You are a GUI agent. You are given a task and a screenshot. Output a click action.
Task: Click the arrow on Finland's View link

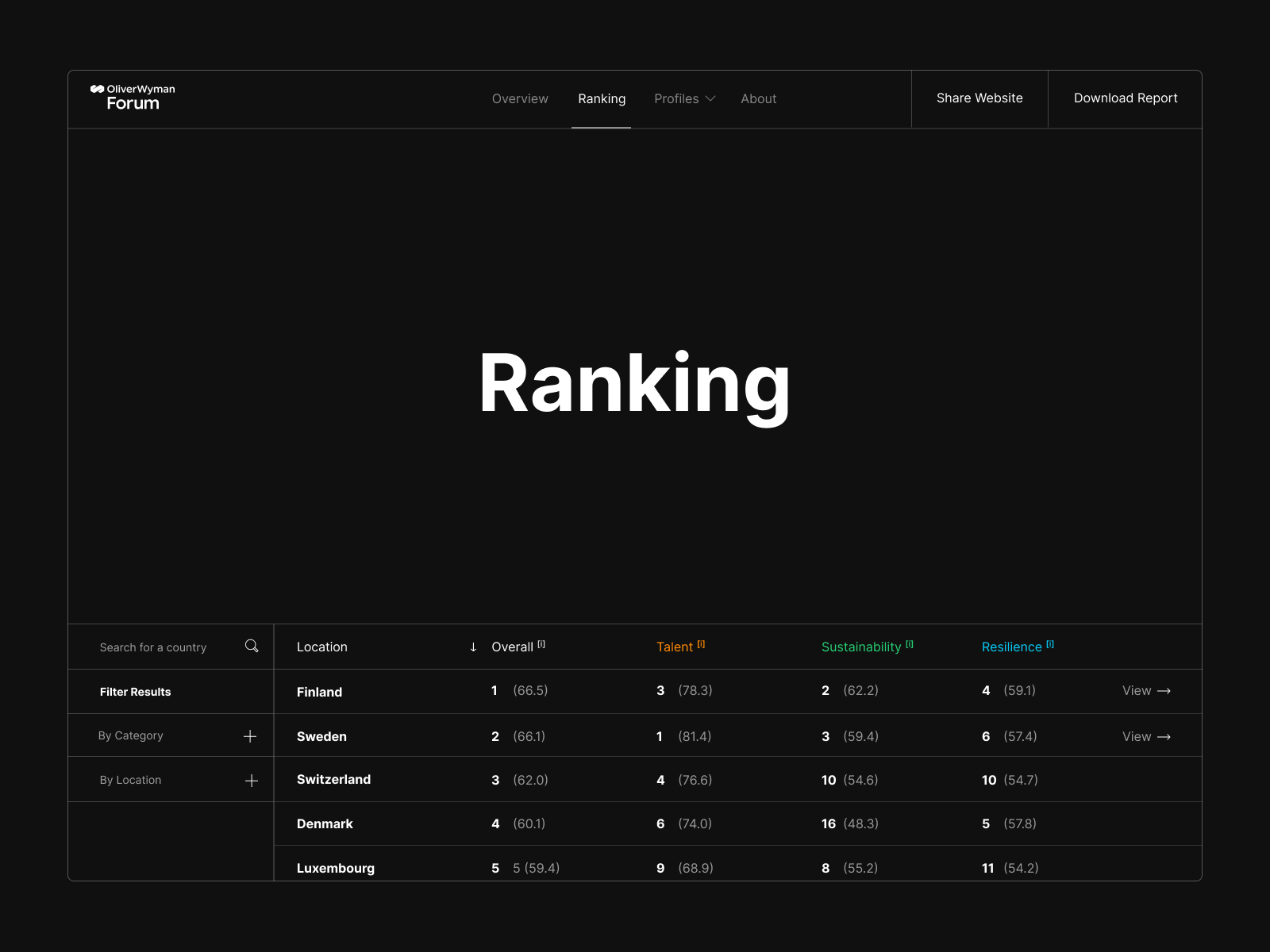click(1165, 691)
